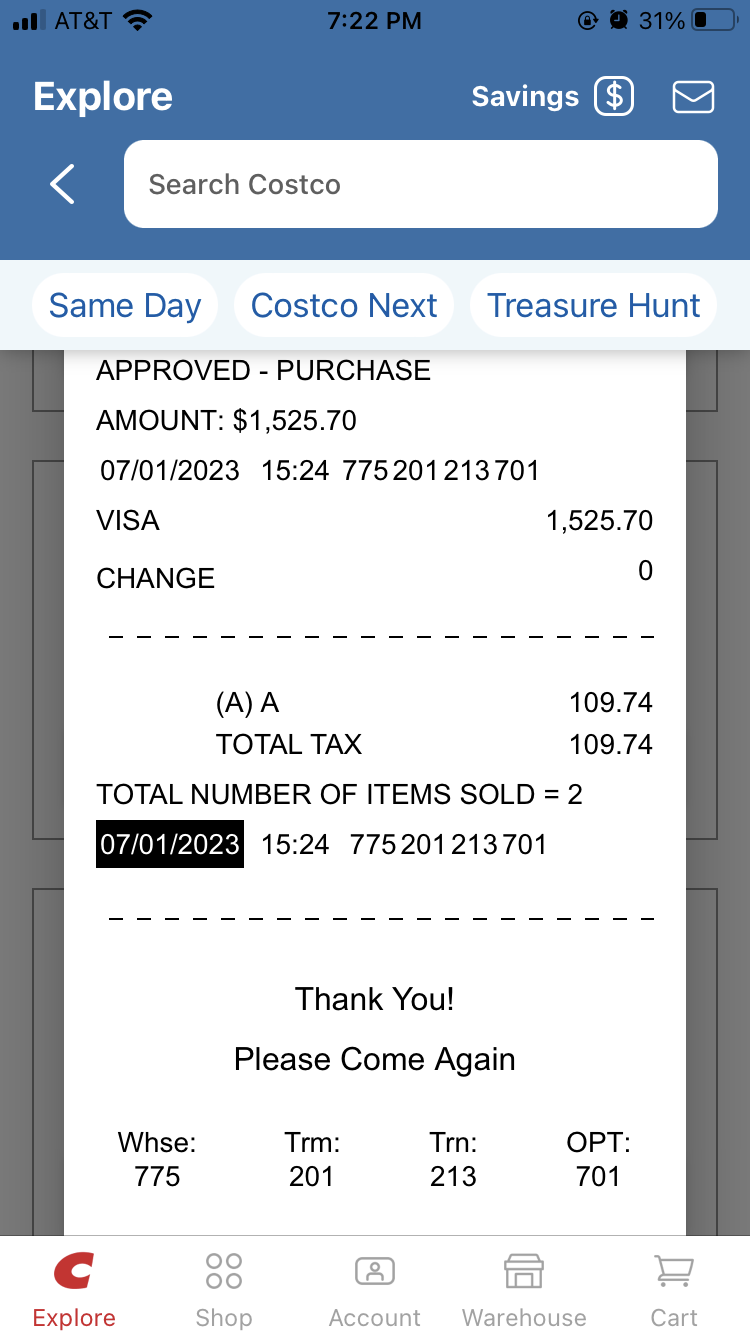The width and height of the screenshot is (750, 1334).
Task: Tap the AMOUNT $1,525.70 line
Action: click(x=226, y=420)
